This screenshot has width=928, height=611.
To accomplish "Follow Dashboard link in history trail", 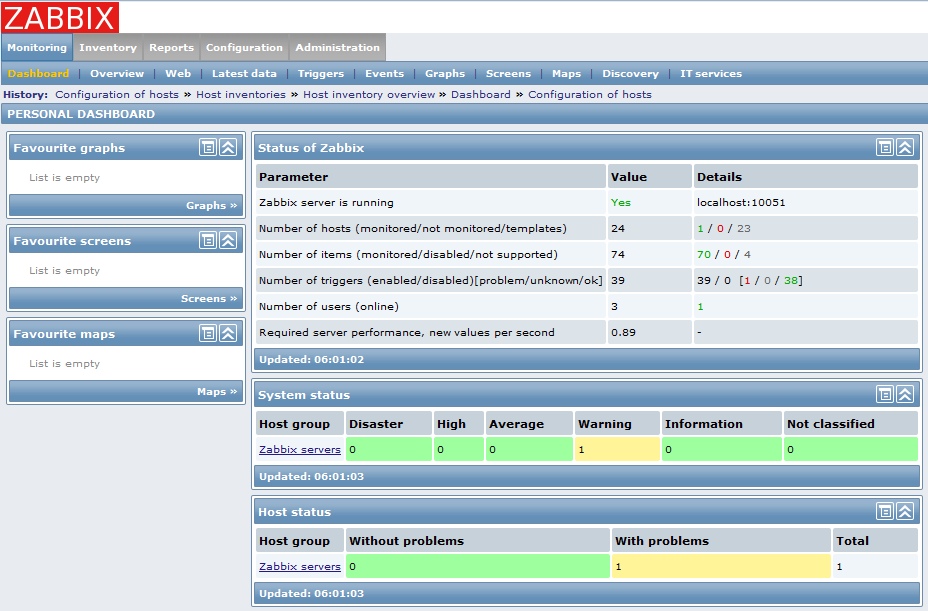I will pyautogui.click(x=481, y=95).
